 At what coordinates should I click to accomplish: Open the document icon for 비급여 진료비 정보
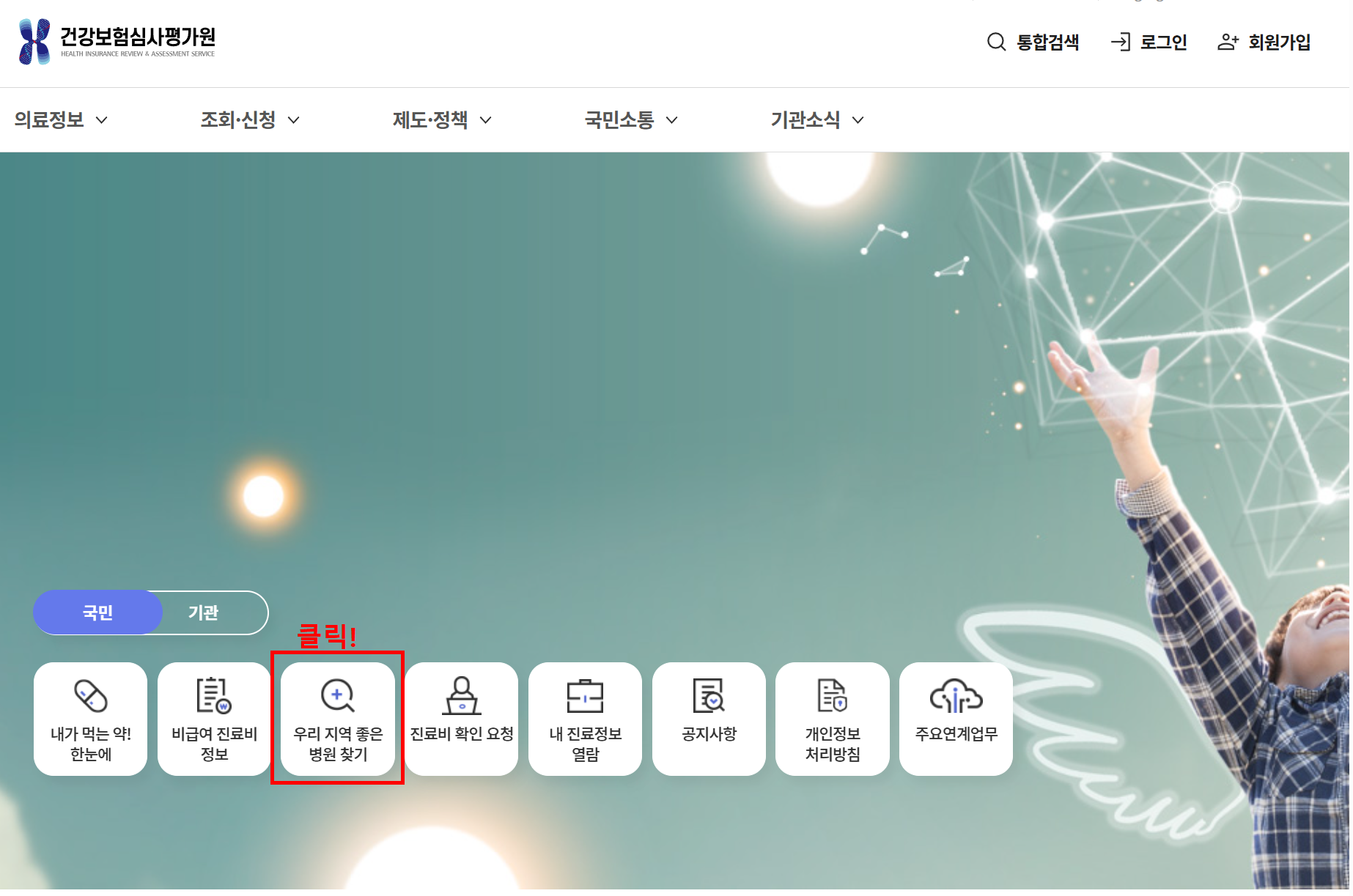[x=214, y=695]
